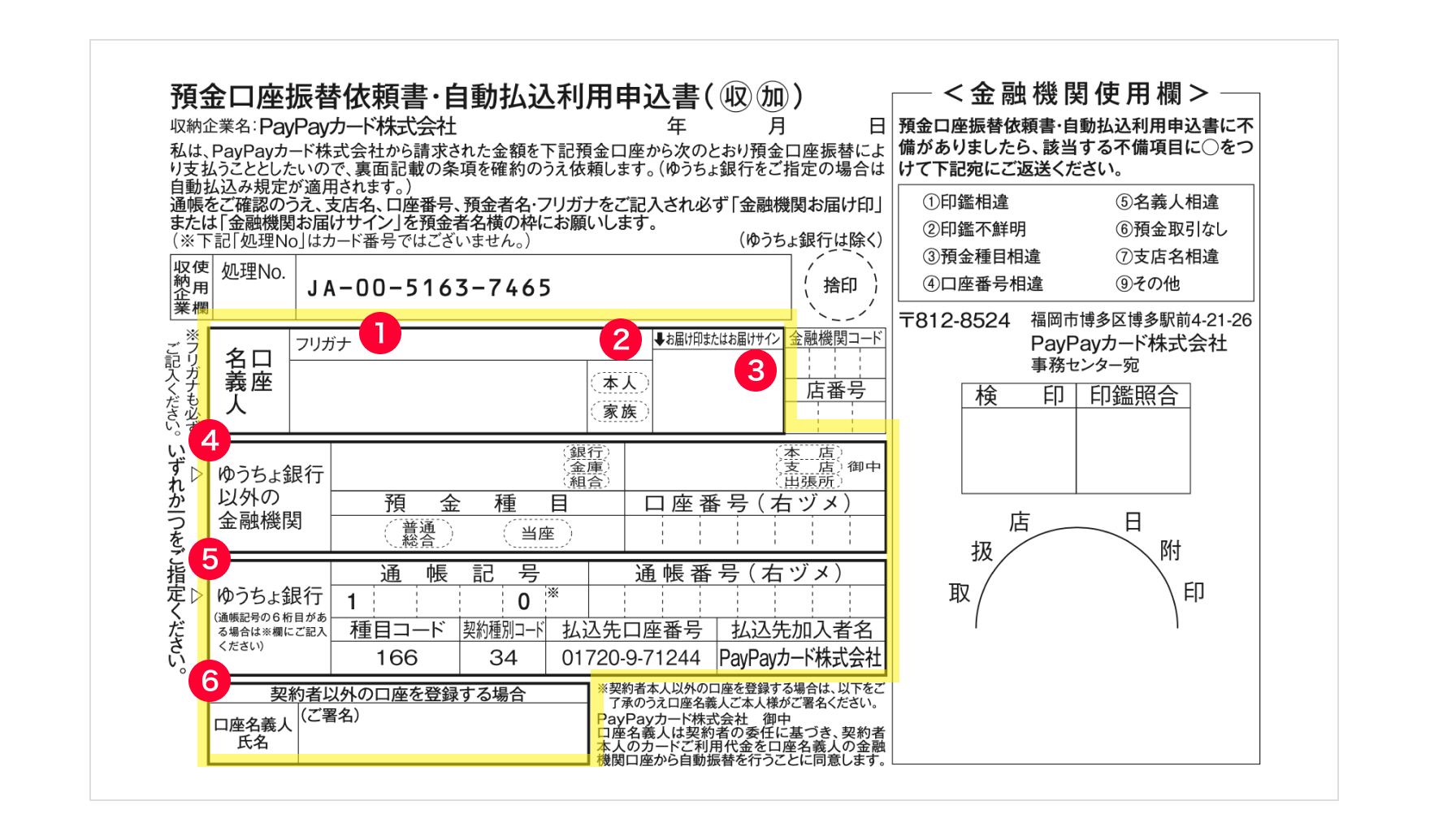Click the 口座名義人氏名 label
The image size is (1430, 840).
click(253, 733)
